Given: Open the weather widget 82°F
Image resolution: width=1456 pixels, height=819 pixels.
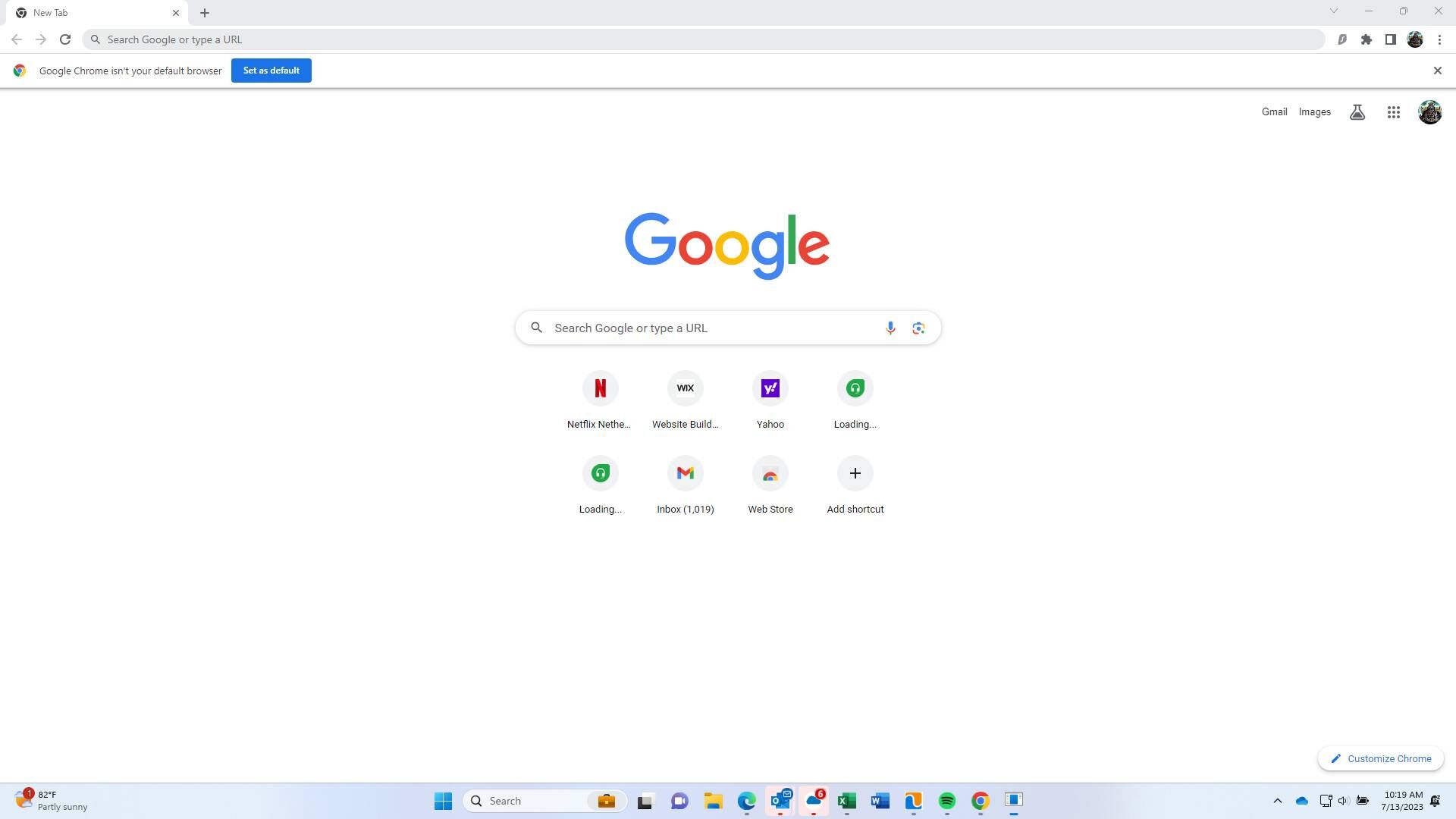Looking at the screenshot, I should (x=52, y=801).
